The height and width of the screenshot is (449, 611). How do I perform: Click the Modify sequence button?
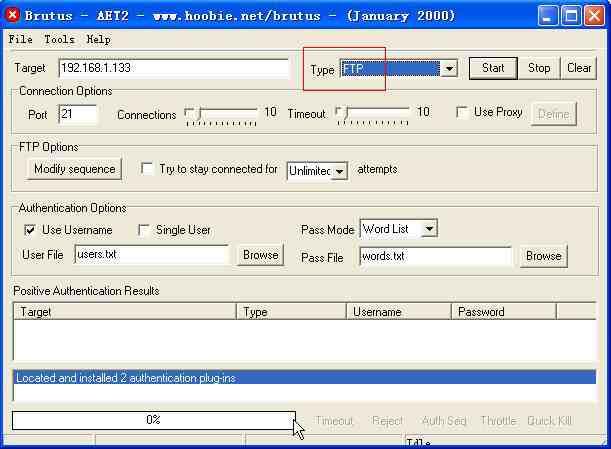click(74, 169)
